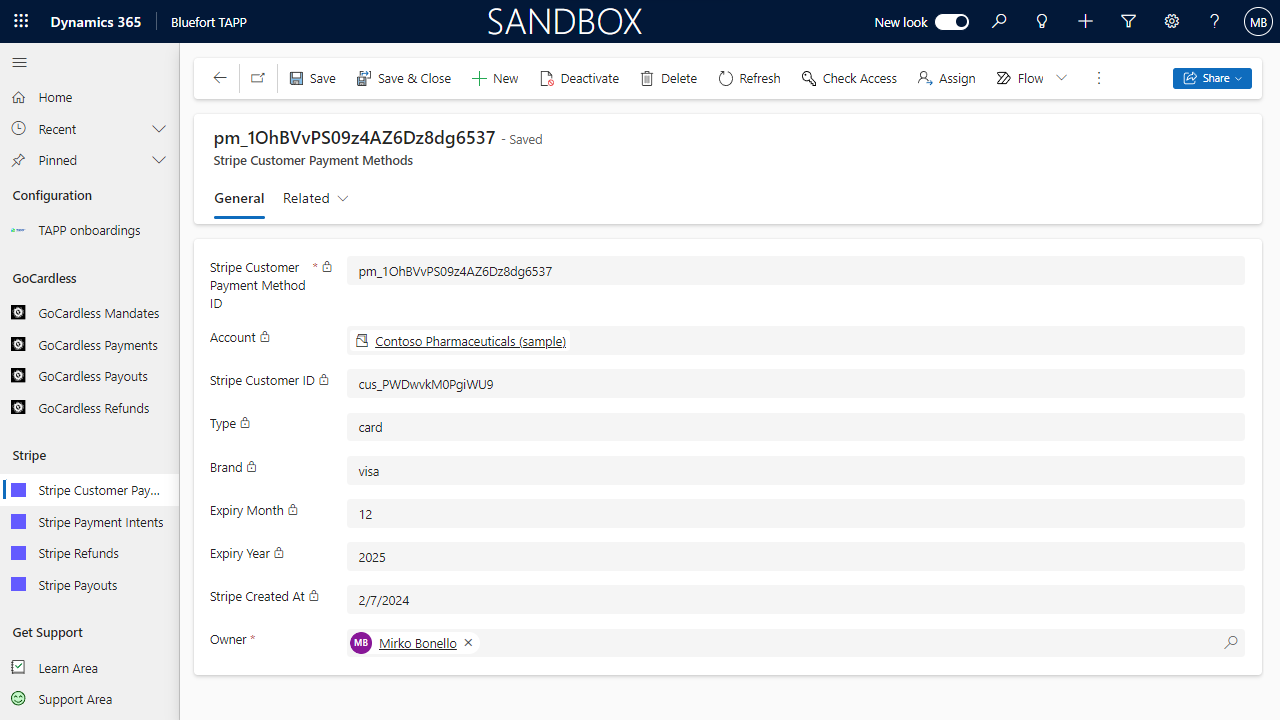
Task: Open the Related tab dropdown
Action: click(x=316, y=199)
